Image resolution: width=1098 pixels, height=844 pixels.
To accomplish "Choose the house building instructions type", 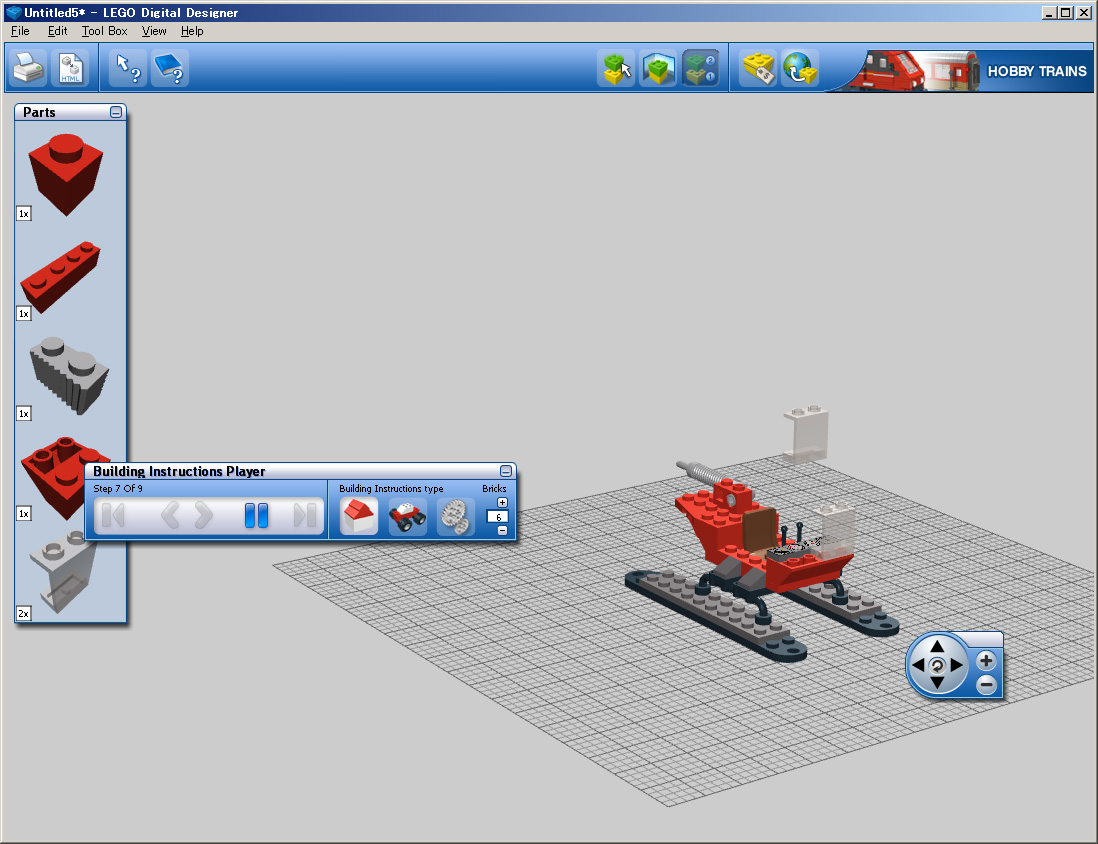I will pyautogui.click(x=359, y=517).
